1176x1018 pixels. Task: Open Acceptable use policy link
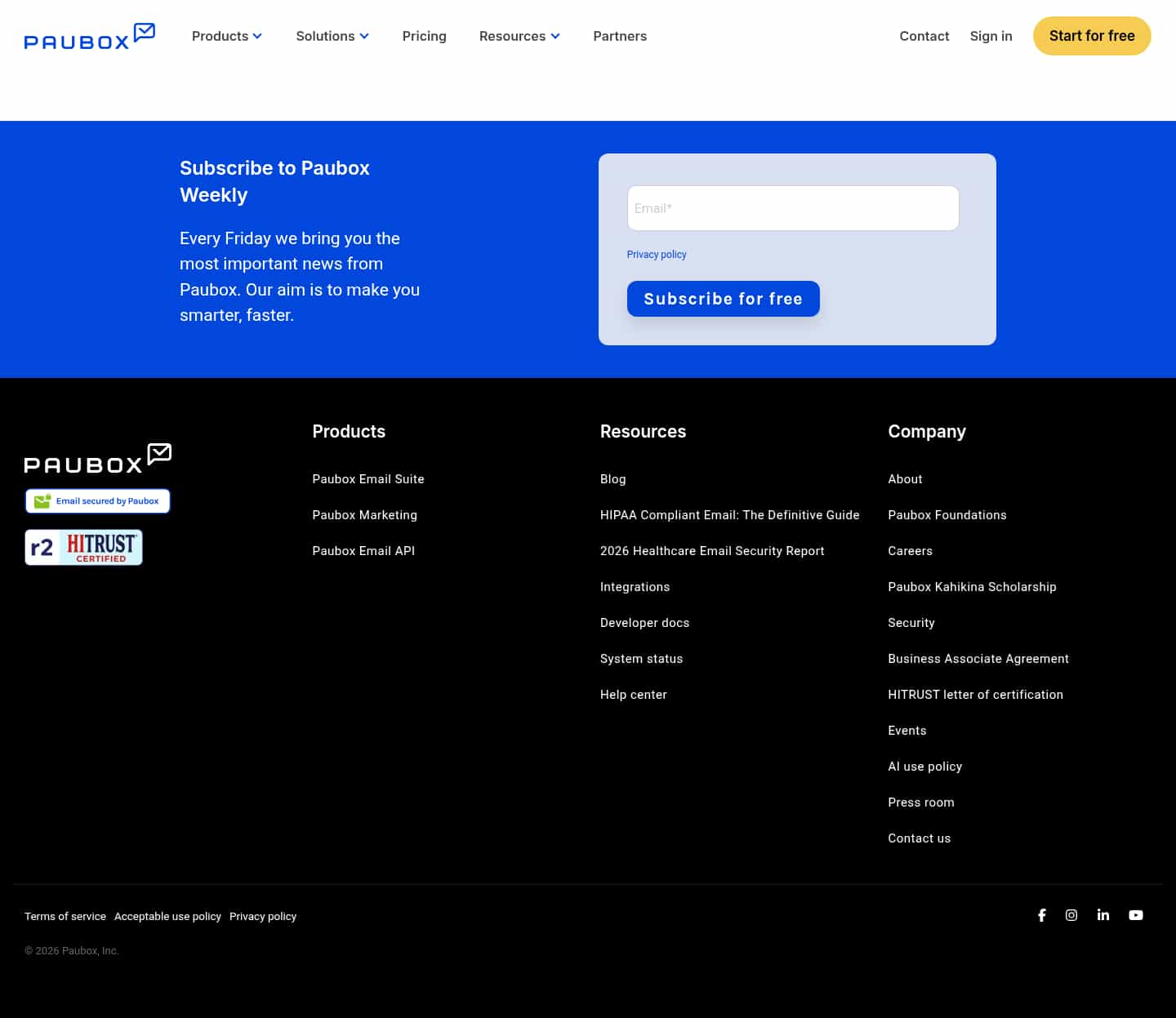click(167, 917)
